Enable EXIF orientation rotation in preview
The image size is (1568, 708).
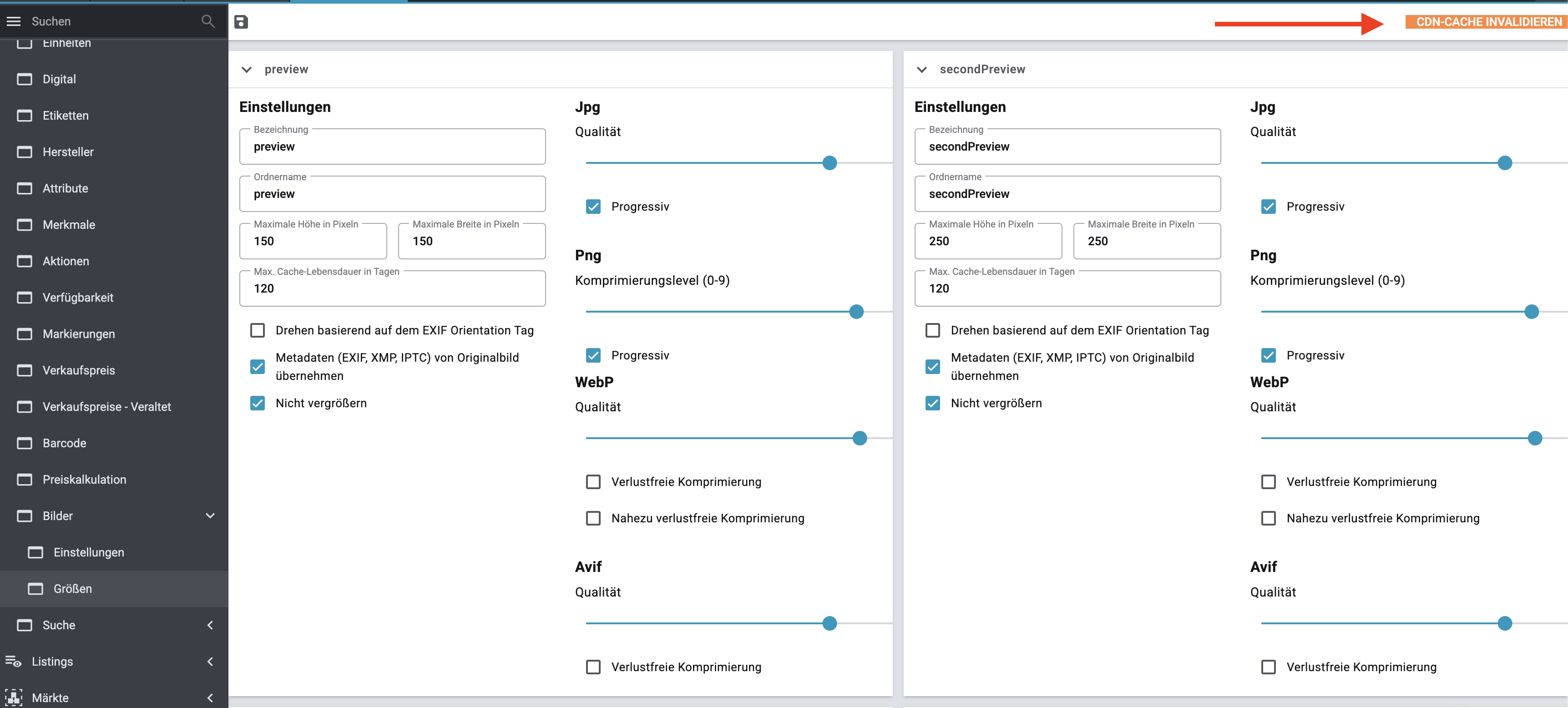click(258, 330)
